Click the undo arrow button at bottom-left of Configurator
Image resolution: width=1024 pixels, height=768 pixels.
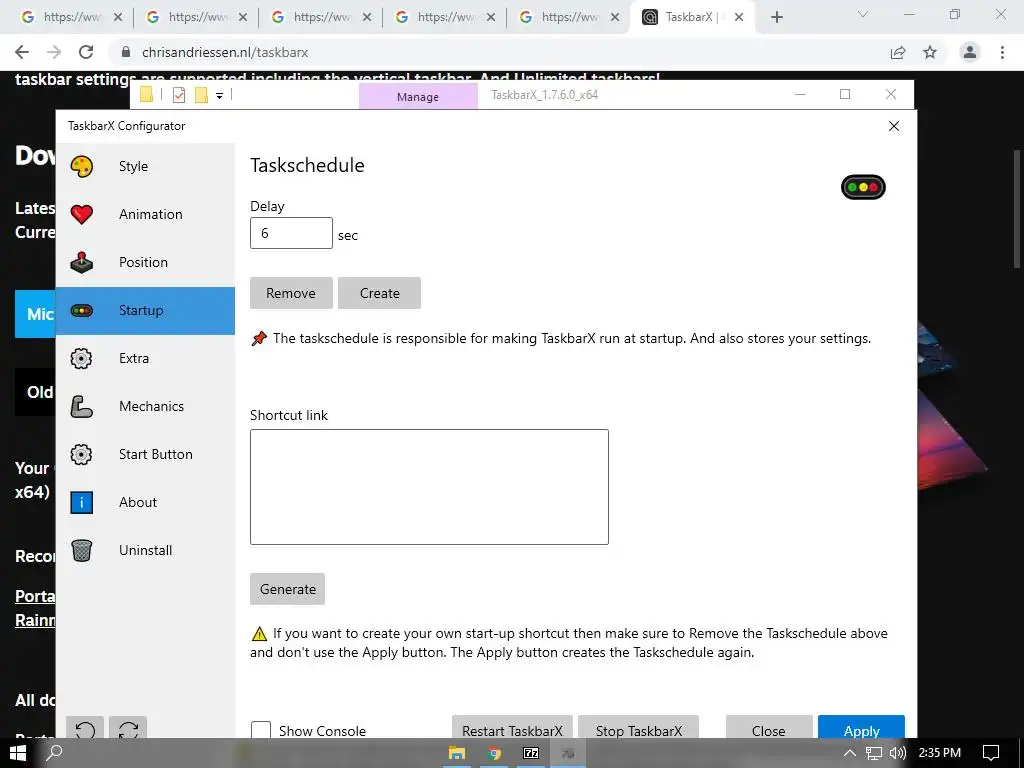pos(85,728)
